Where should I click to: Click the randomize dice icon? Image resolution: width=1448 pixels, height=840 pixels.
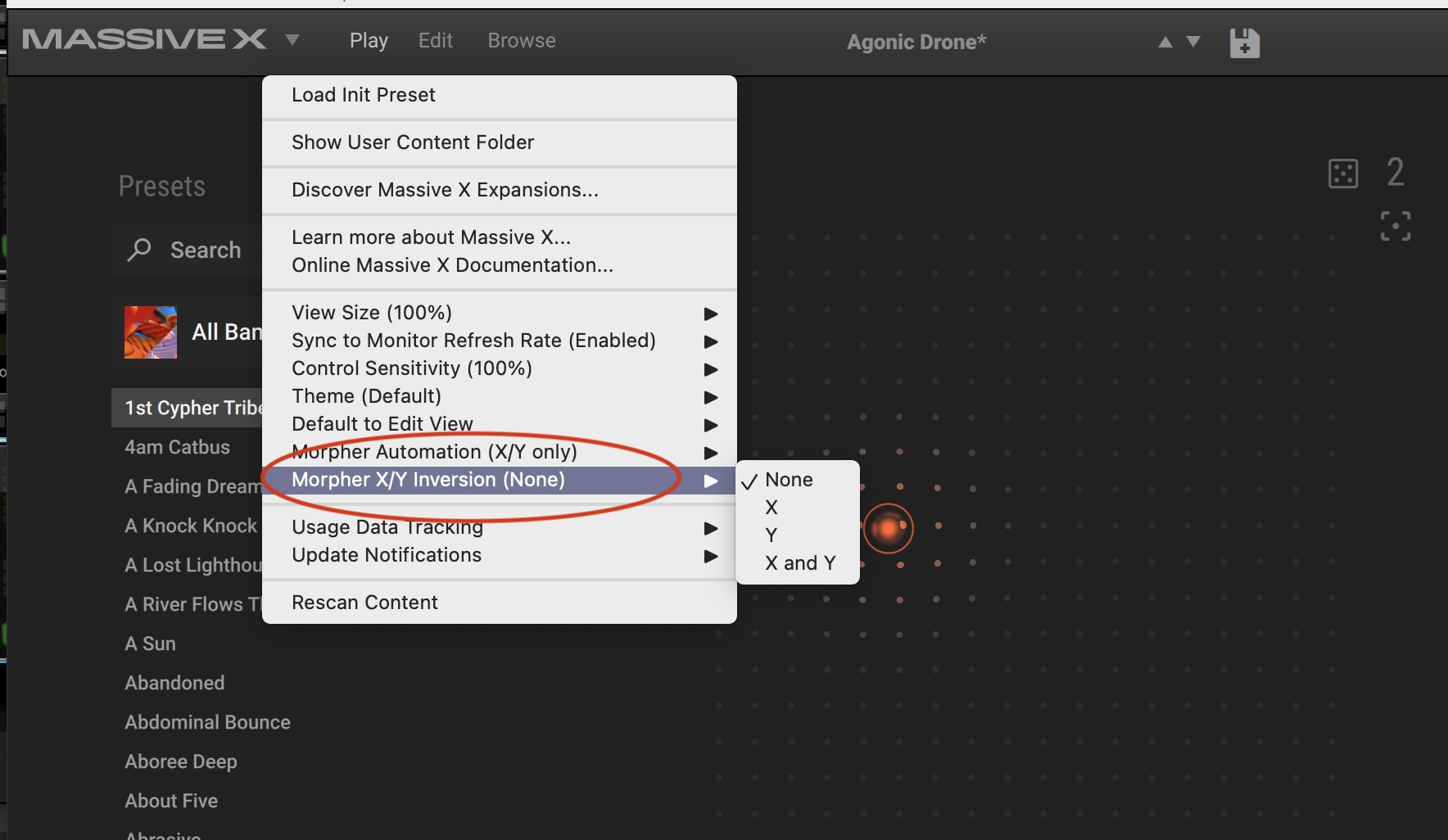pos(1343,173)
